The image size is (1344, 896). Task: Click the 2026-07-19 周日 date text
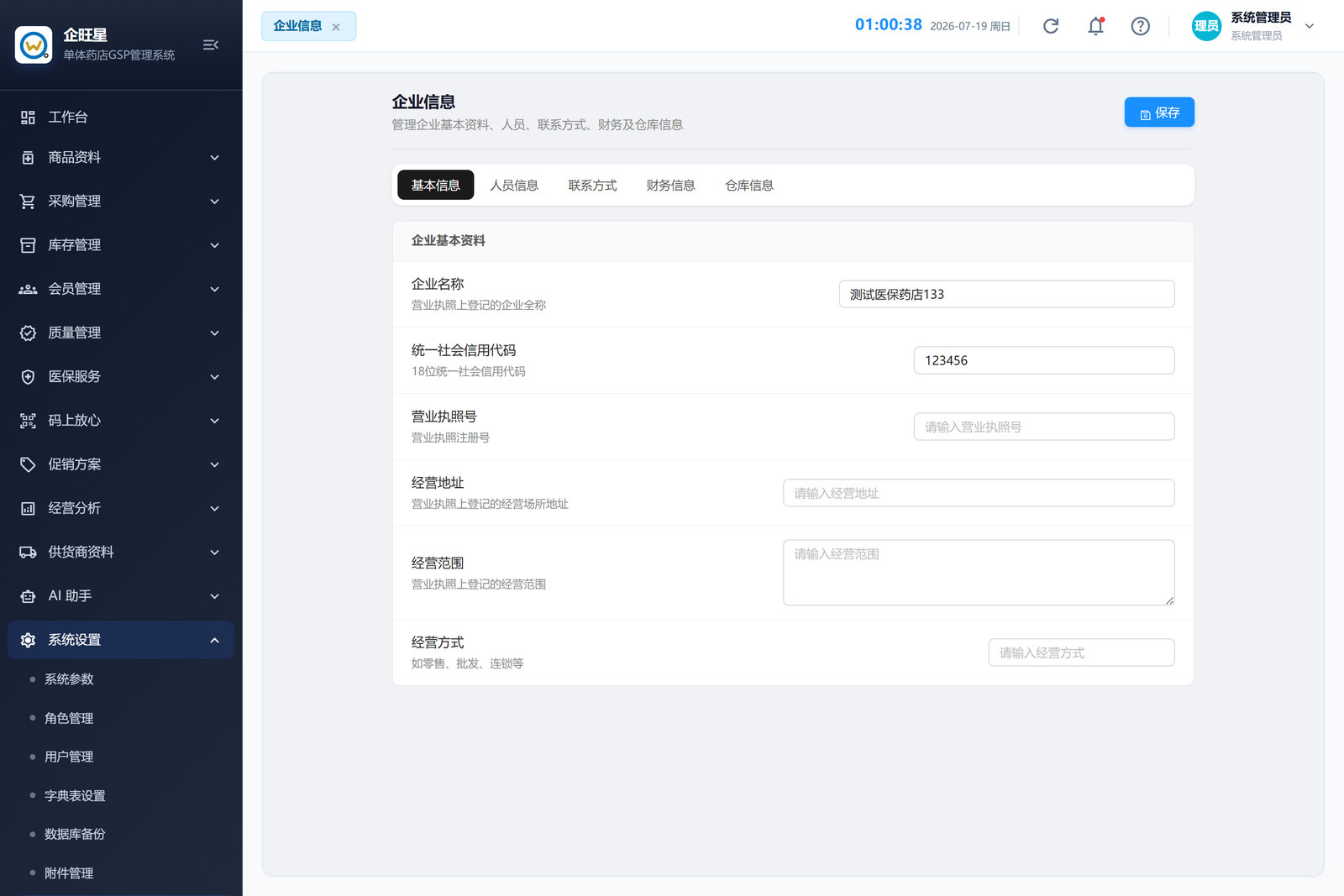[970, 26]
